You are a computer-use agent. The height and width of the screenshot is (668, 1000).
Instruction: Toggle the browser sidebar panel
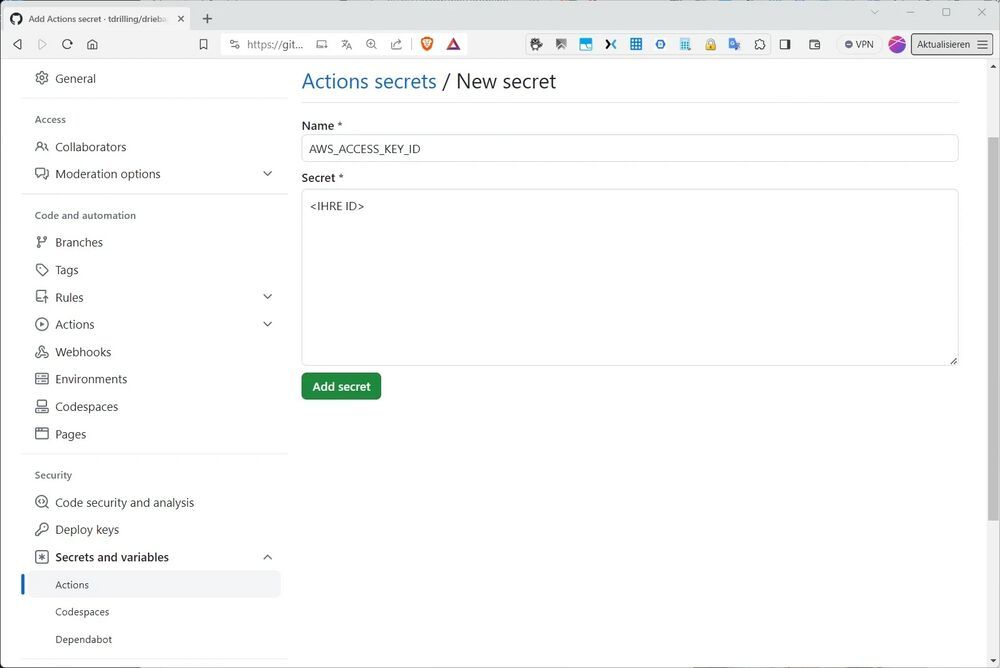pyautogui.click(x=785, y=44)
